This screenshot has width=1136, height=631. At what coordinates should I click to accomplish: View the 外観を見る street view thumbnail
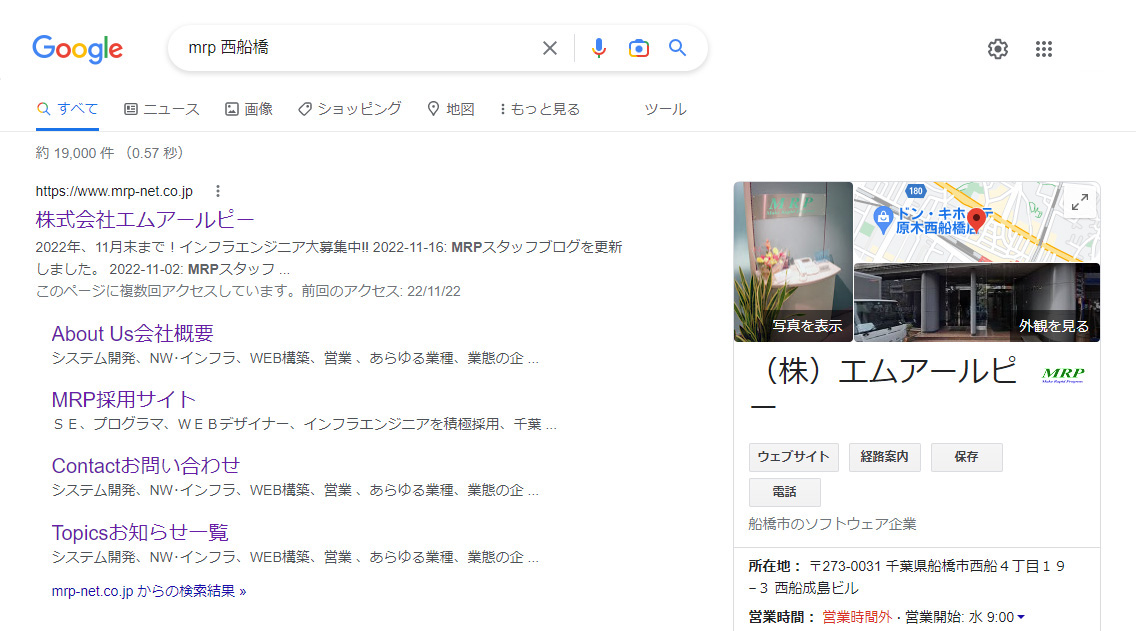[x=976, y=302]
